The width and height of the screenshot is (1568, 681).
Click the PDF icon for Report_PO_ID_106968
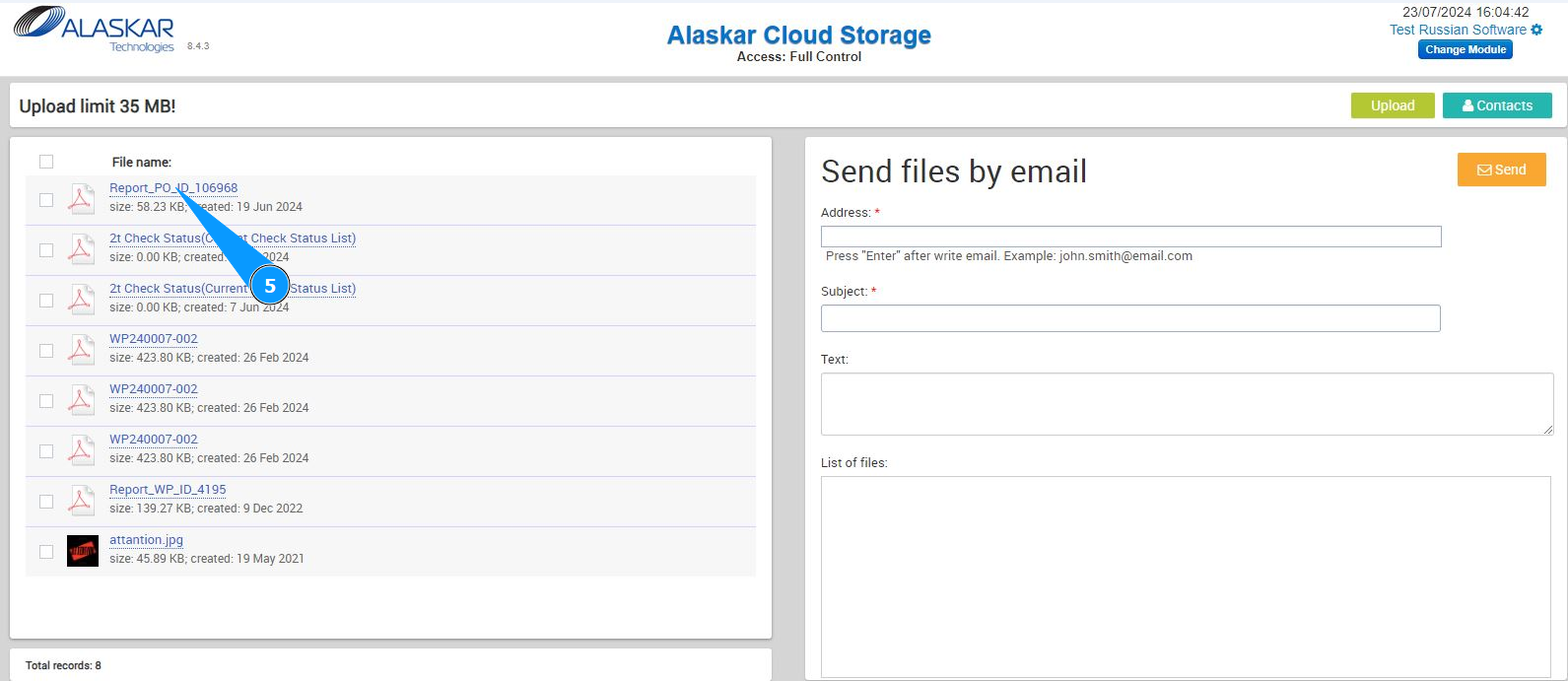pos(81,199)
